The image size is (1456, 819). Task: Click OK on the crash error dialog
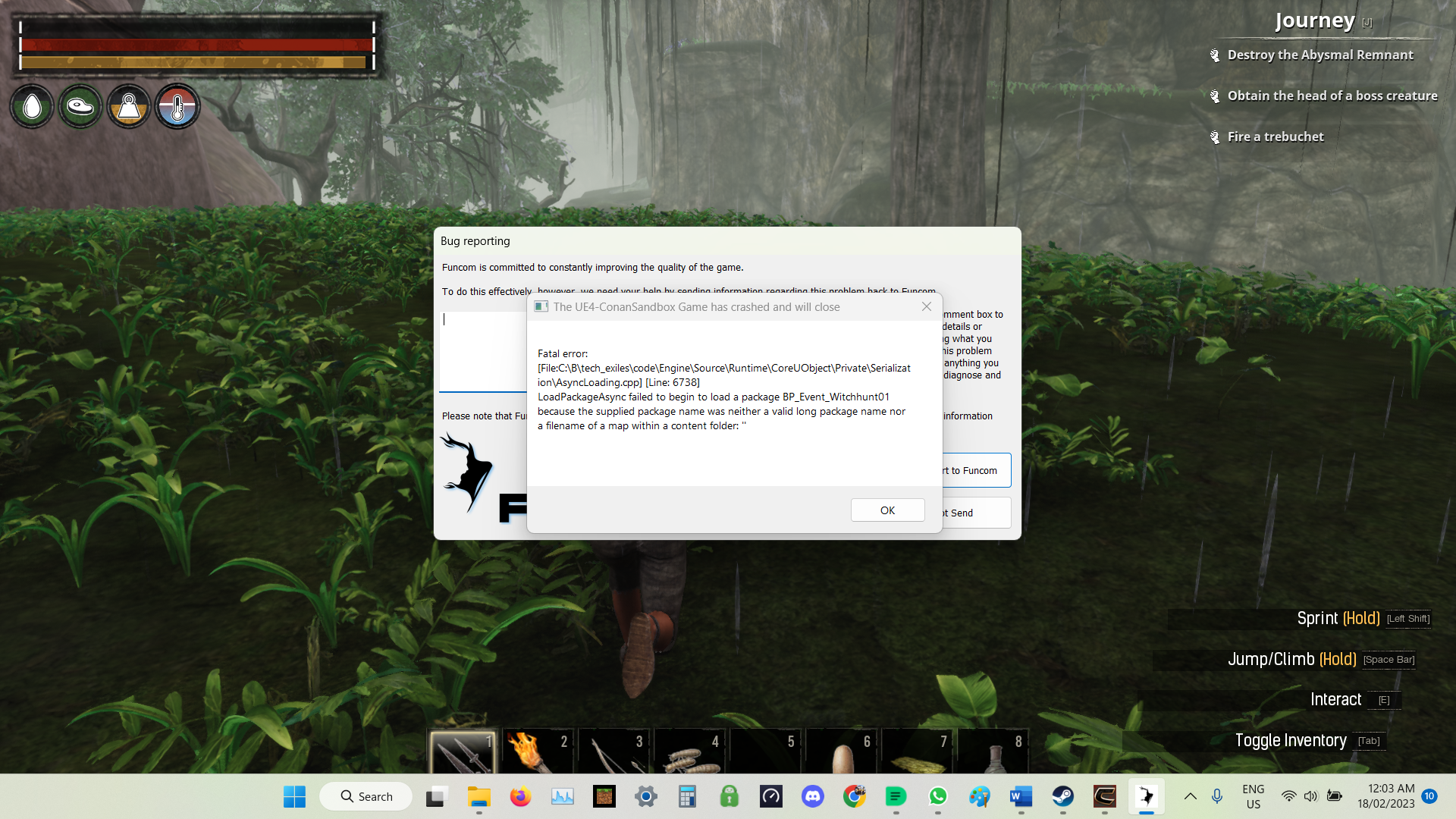887,510
